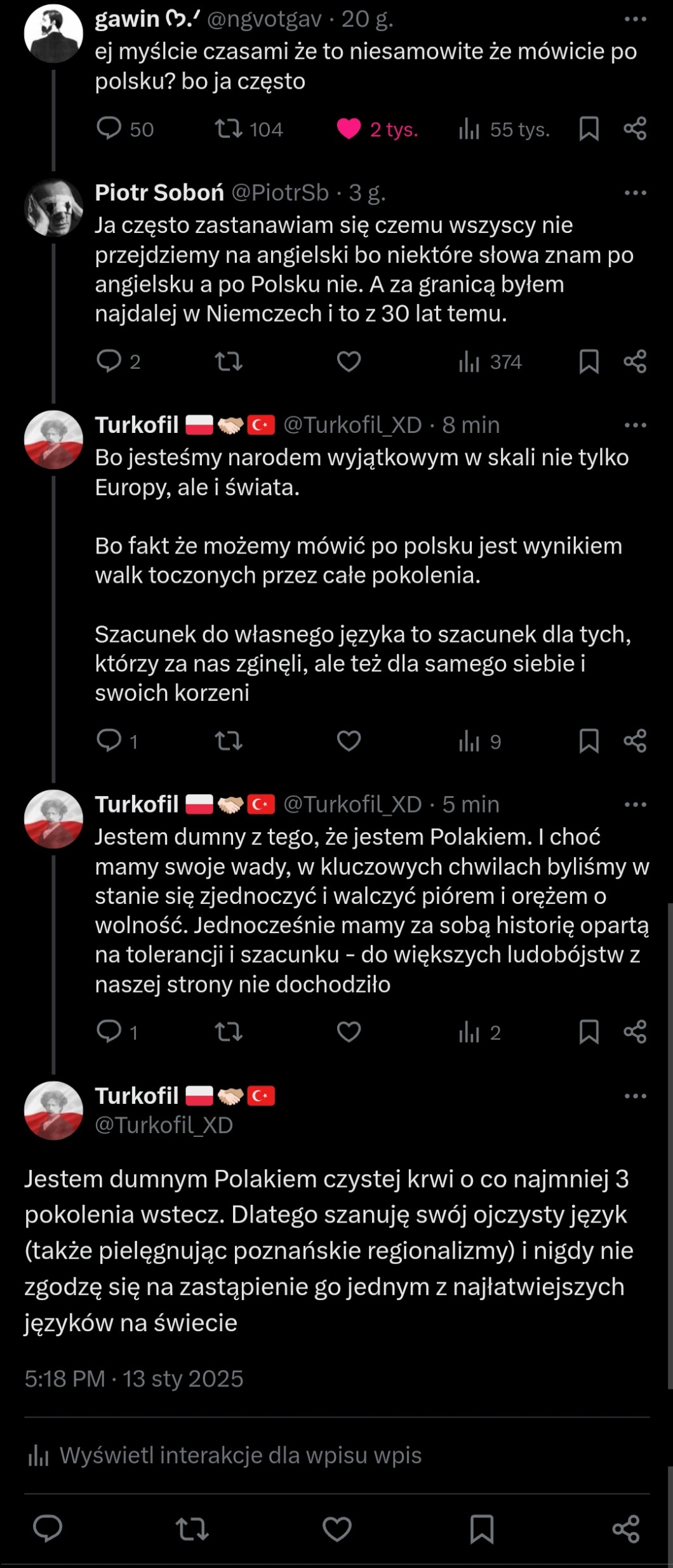This screenshot has height=1568, width=673.
Task: Open gawin's profile avatar
Action: [x=53, y=33]
